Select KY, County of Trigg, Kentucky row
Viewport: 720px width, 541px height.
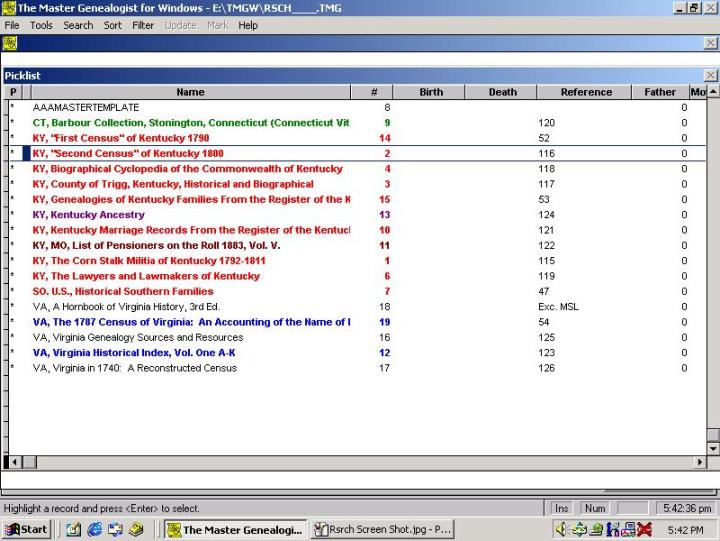(x=357, y=184)
